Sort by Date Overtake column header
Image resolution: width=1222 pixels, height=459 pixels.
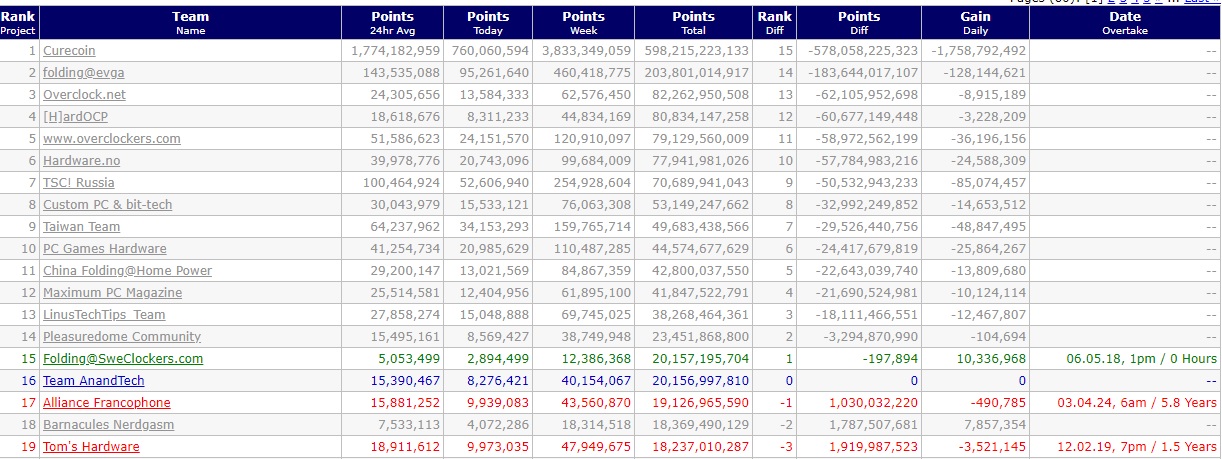point(1124,23)
